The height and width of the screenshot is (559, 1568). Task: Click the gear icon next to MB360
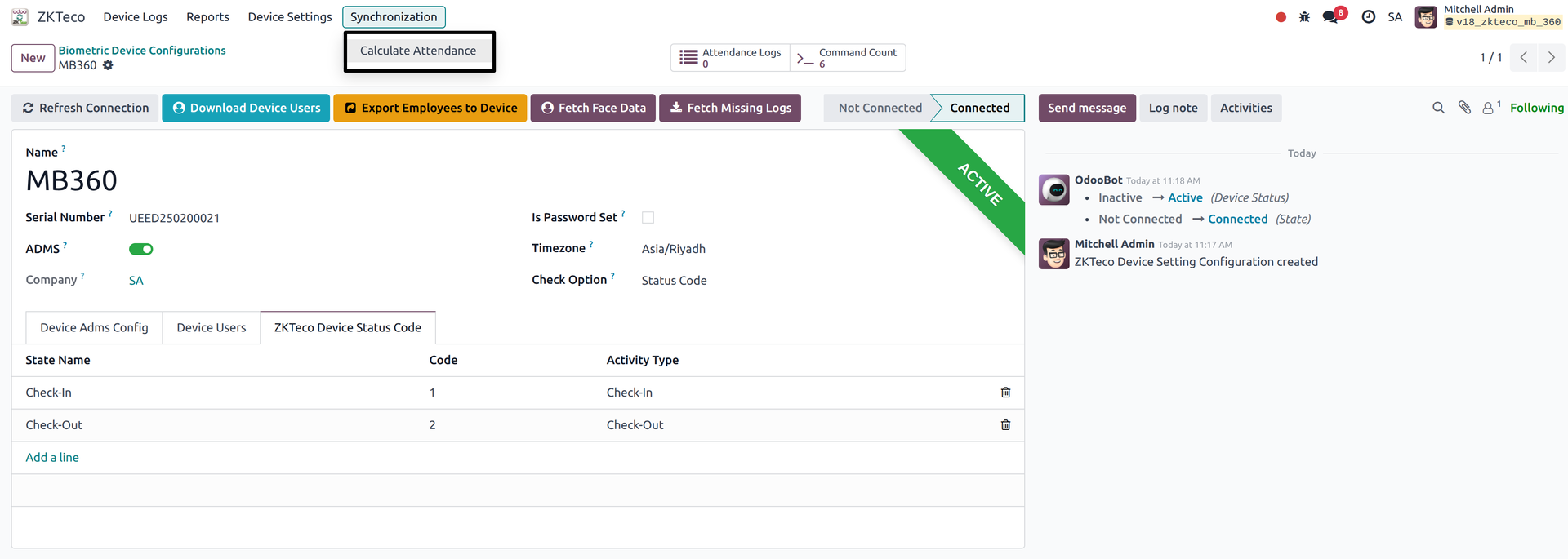tap(108, 65)
